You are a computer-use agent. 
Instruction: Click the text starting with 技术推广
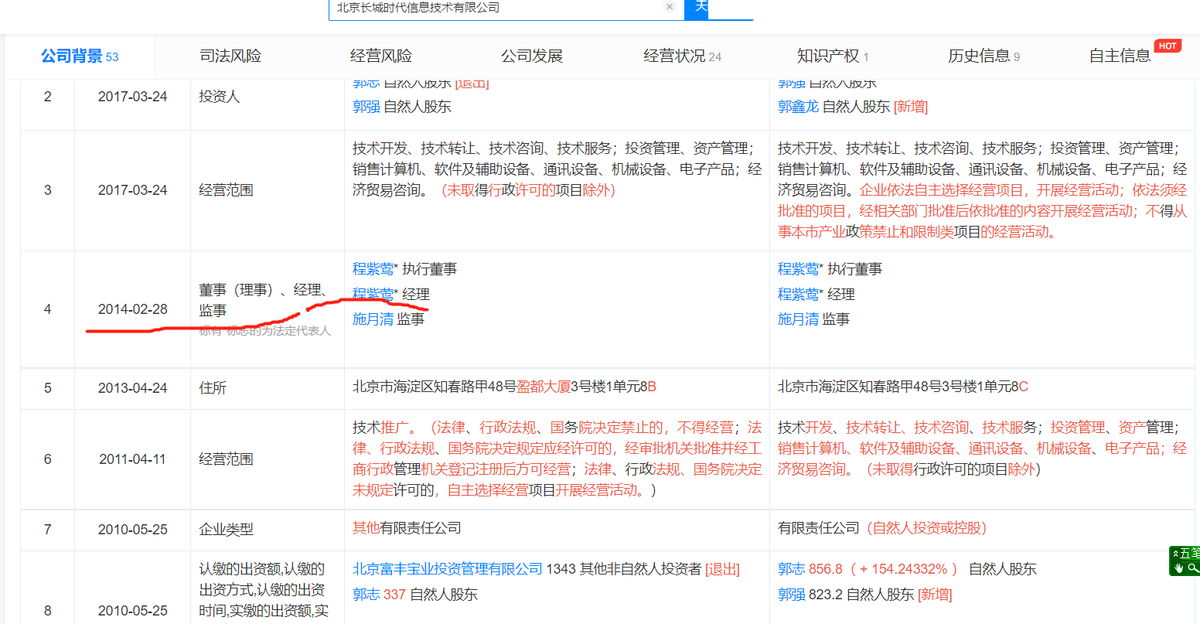pos(558,459)
